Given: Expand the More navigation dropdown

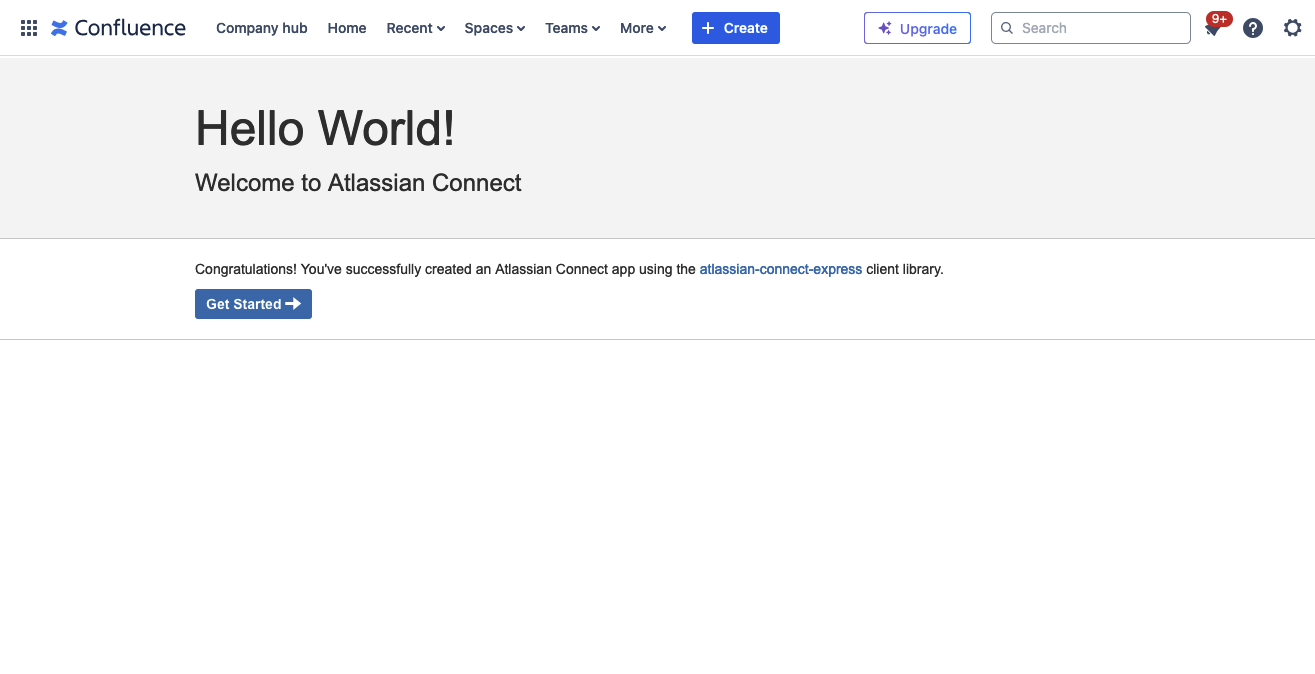Looking at the screenshot, I should tap(642, 28).
